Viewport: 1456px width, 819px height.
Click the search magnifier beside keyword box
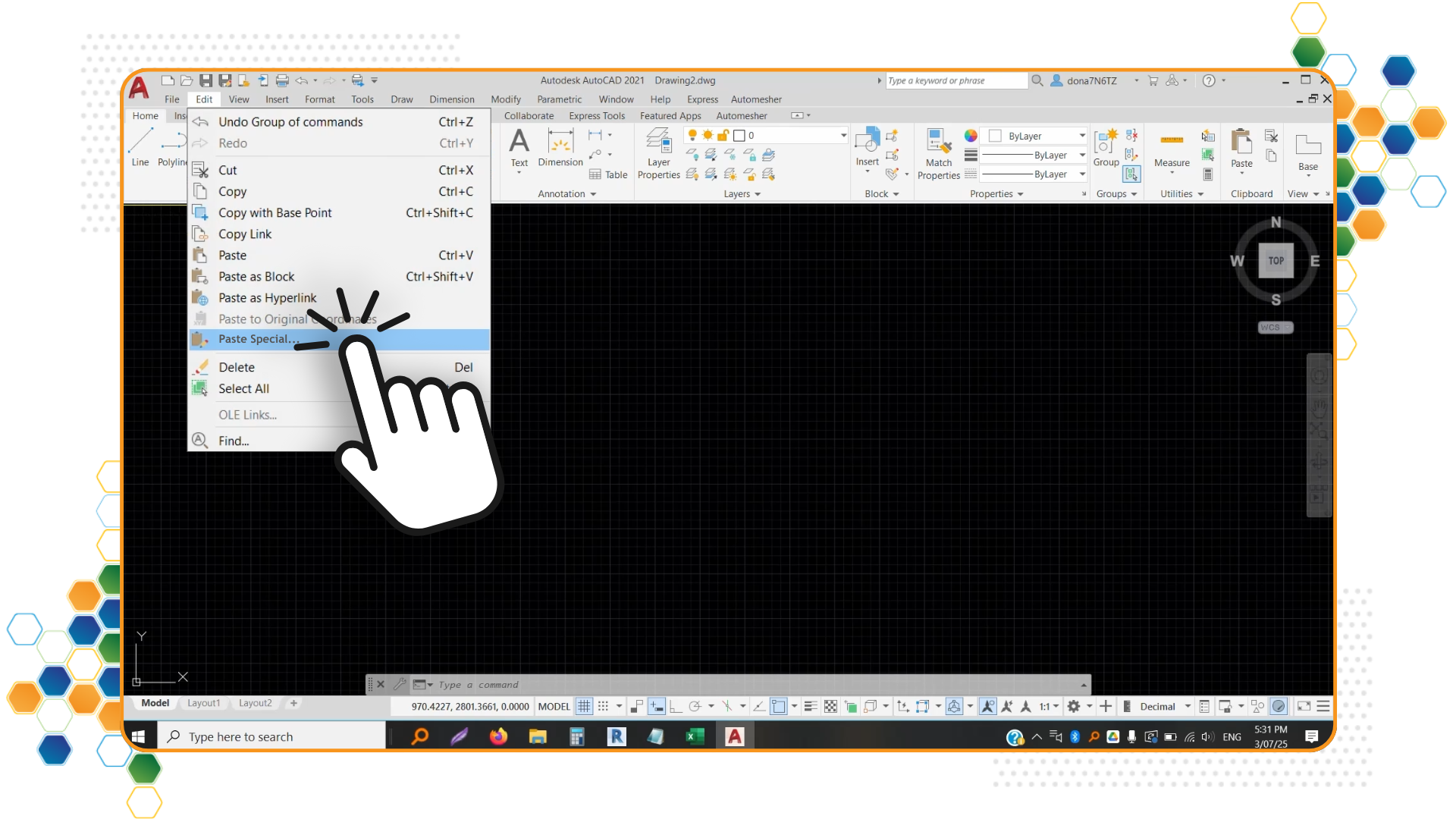coord(1037,80)
